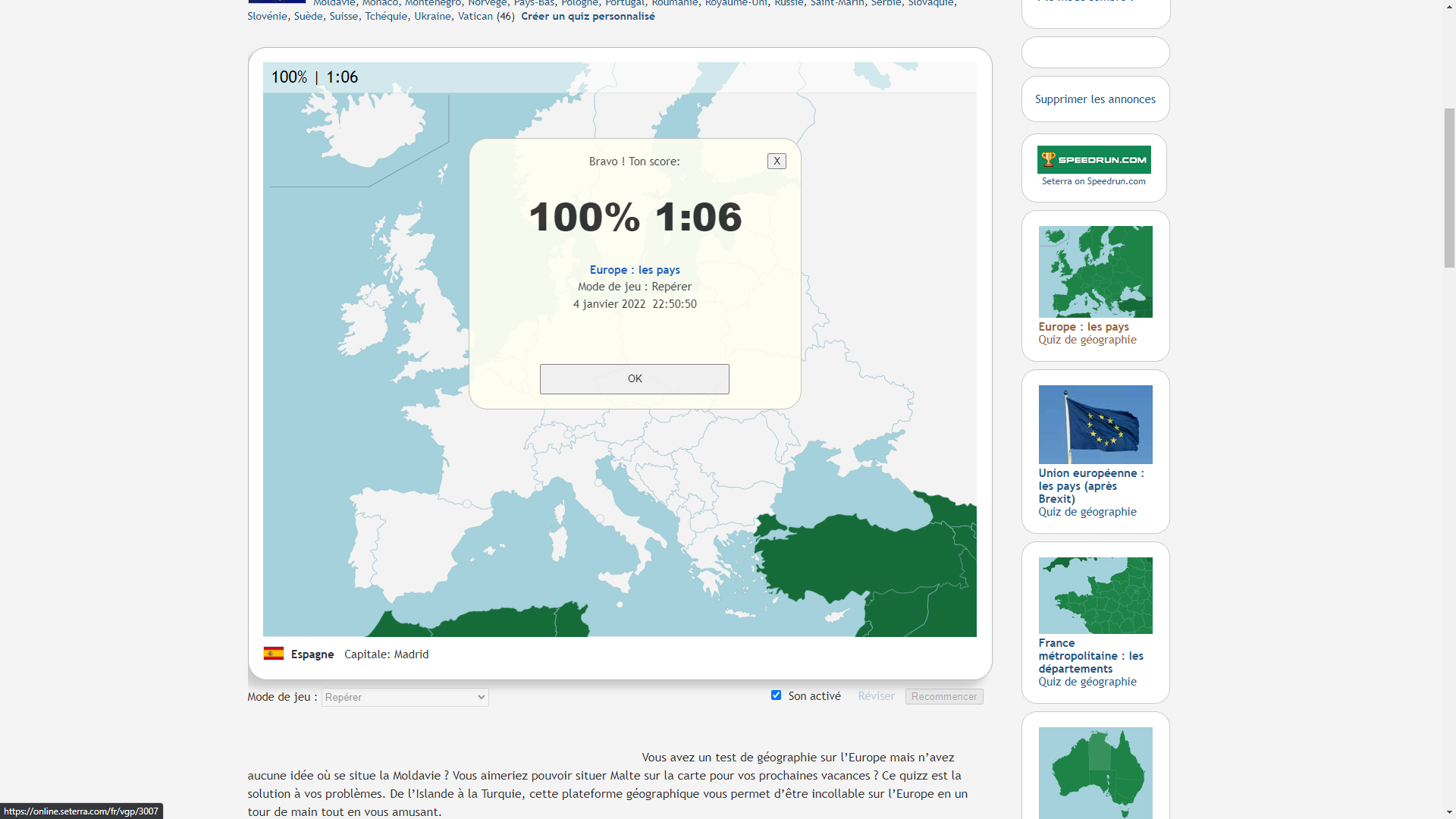Screen dimensions: 1456x819
Task: Click 'Capitale: Madrid' text below map
Action: coord(387,654)
